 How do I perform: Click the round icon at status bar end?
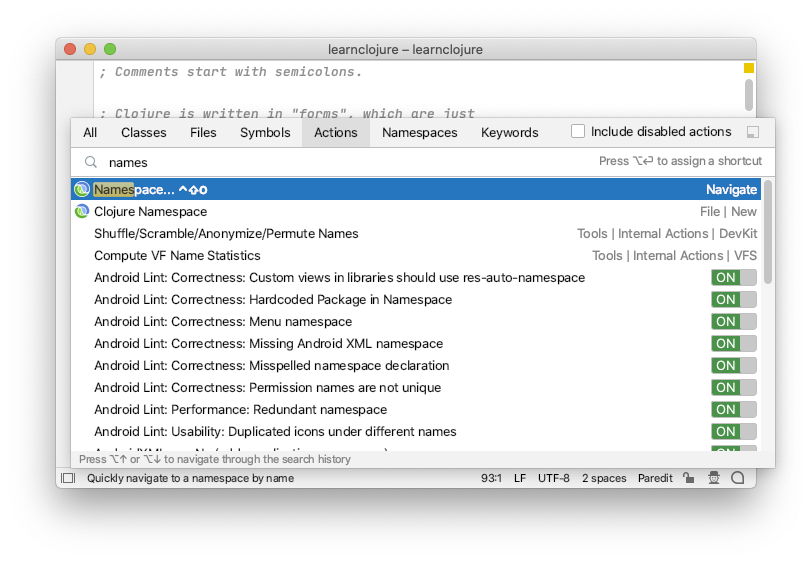click(x=737, y=478)
